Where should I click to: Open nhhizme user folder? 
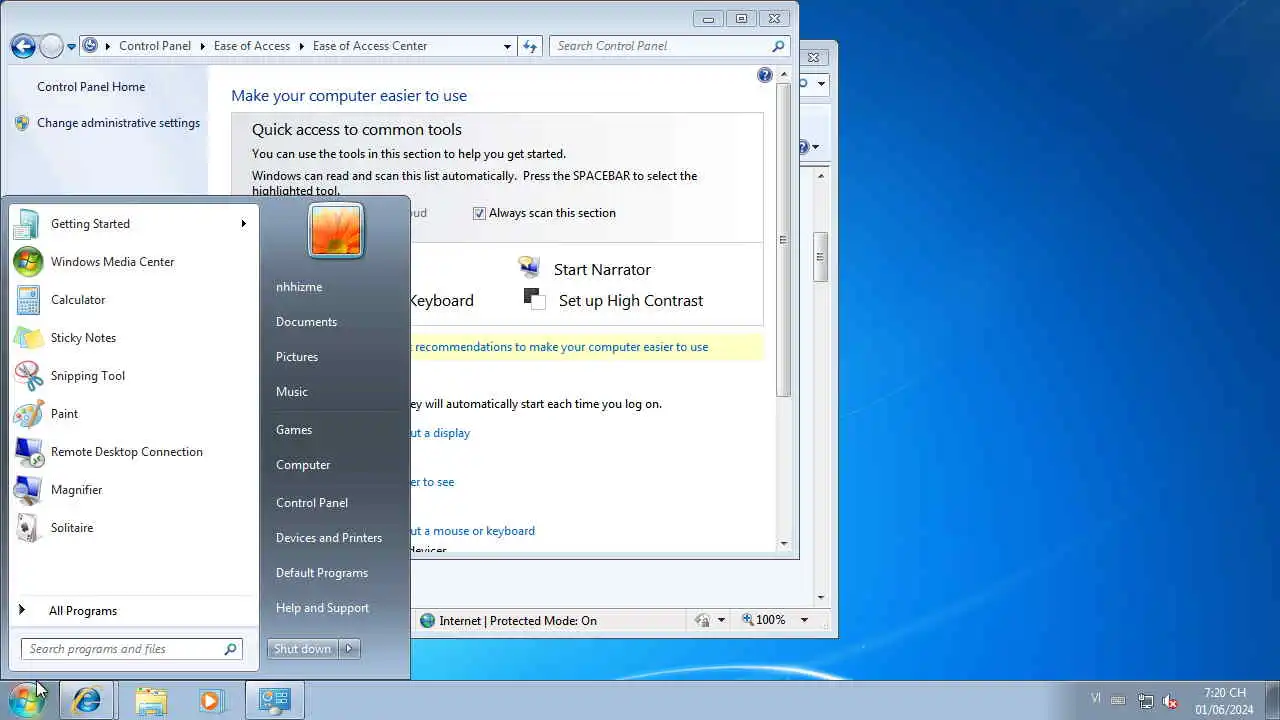299,287
